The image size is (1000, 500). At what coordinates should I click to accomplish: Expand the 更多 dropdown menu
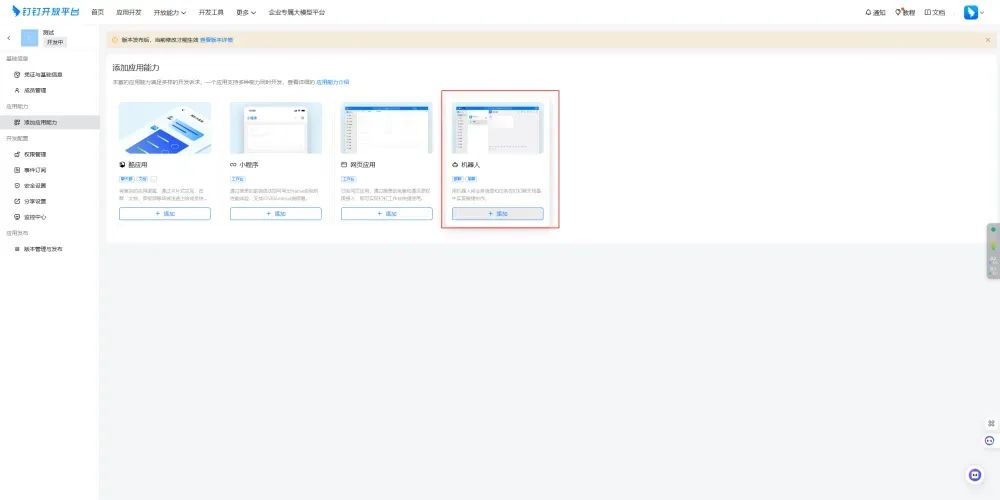coord(246,12)
